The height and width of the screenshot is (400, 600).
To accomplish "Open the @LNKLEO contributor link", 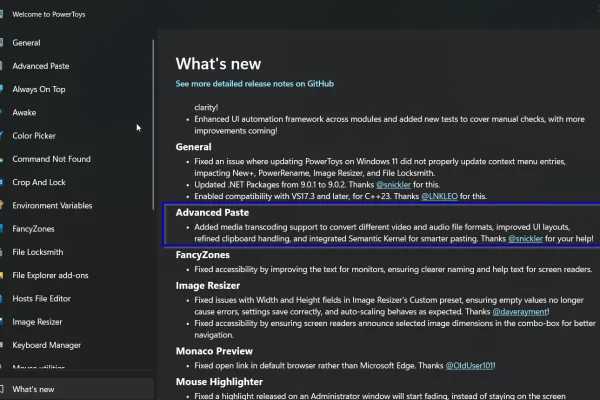I will tap(439, 196).
